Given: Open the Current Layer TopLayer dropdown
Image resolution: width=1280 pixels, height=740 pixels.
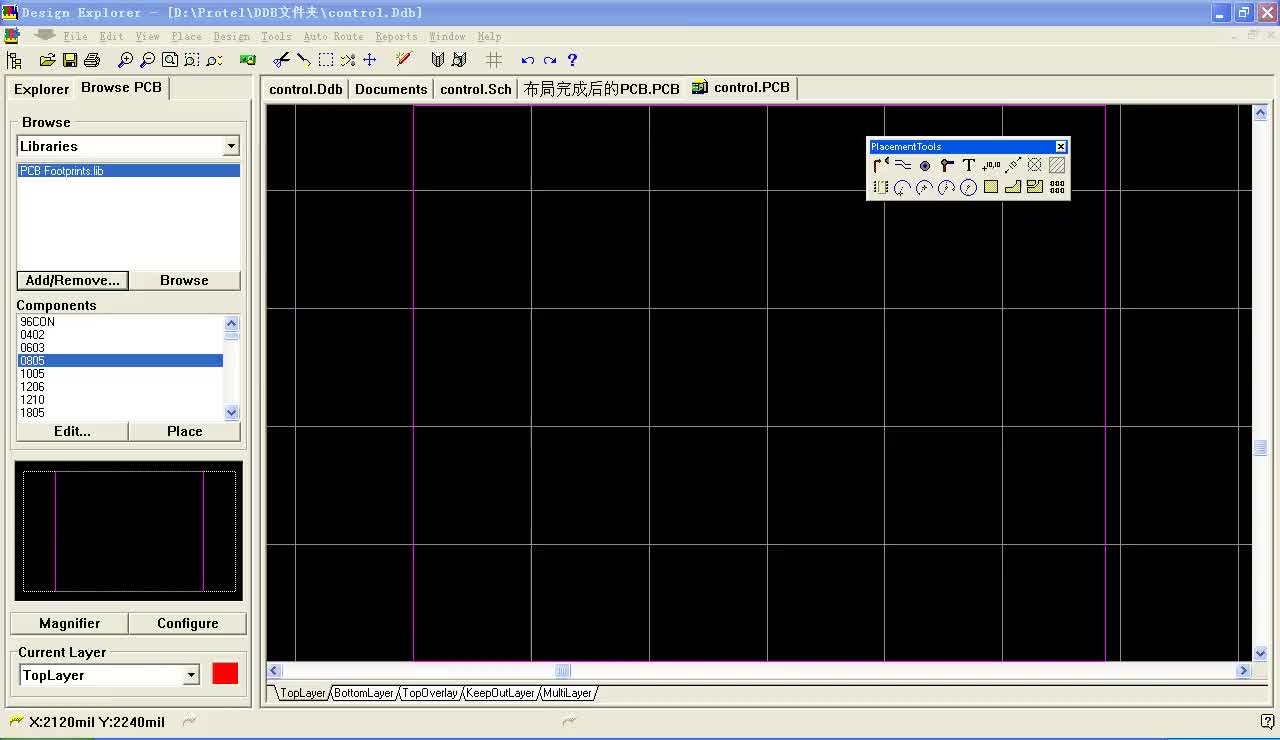Looking at the screenshot, I should (191, 676).
